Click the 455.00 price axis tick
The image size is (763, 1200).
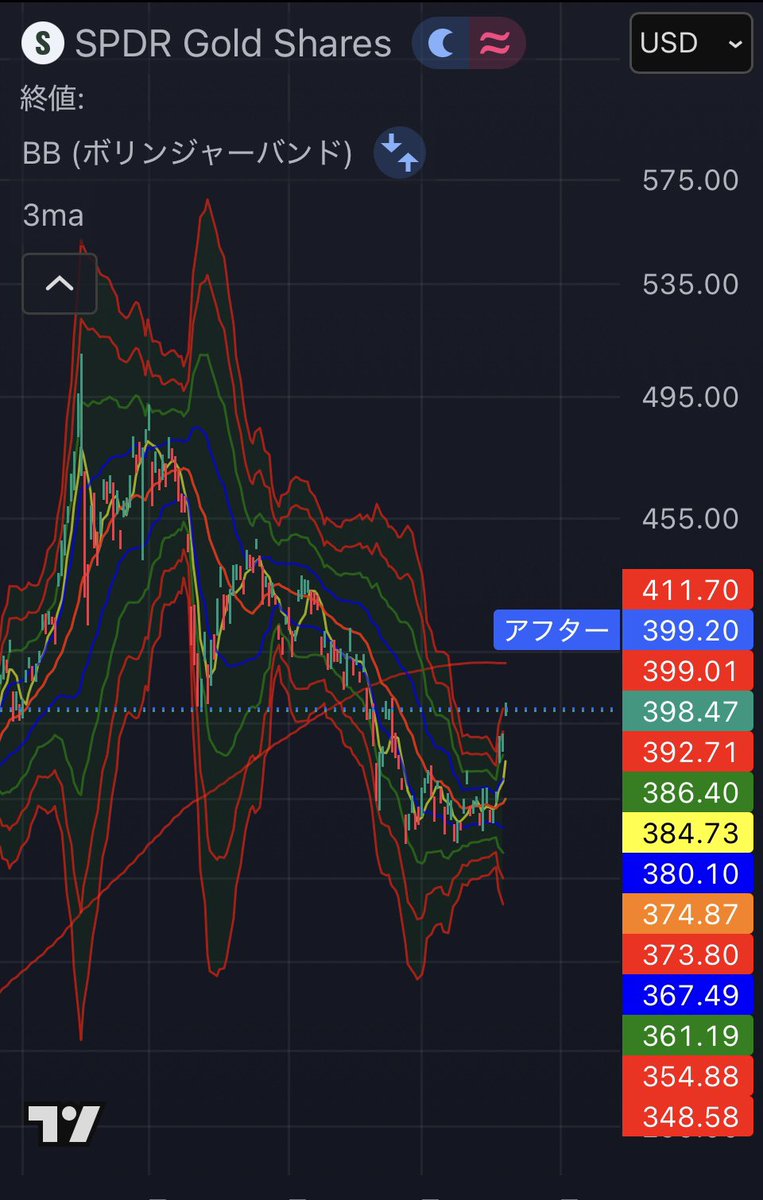click(x=690, y=518)
